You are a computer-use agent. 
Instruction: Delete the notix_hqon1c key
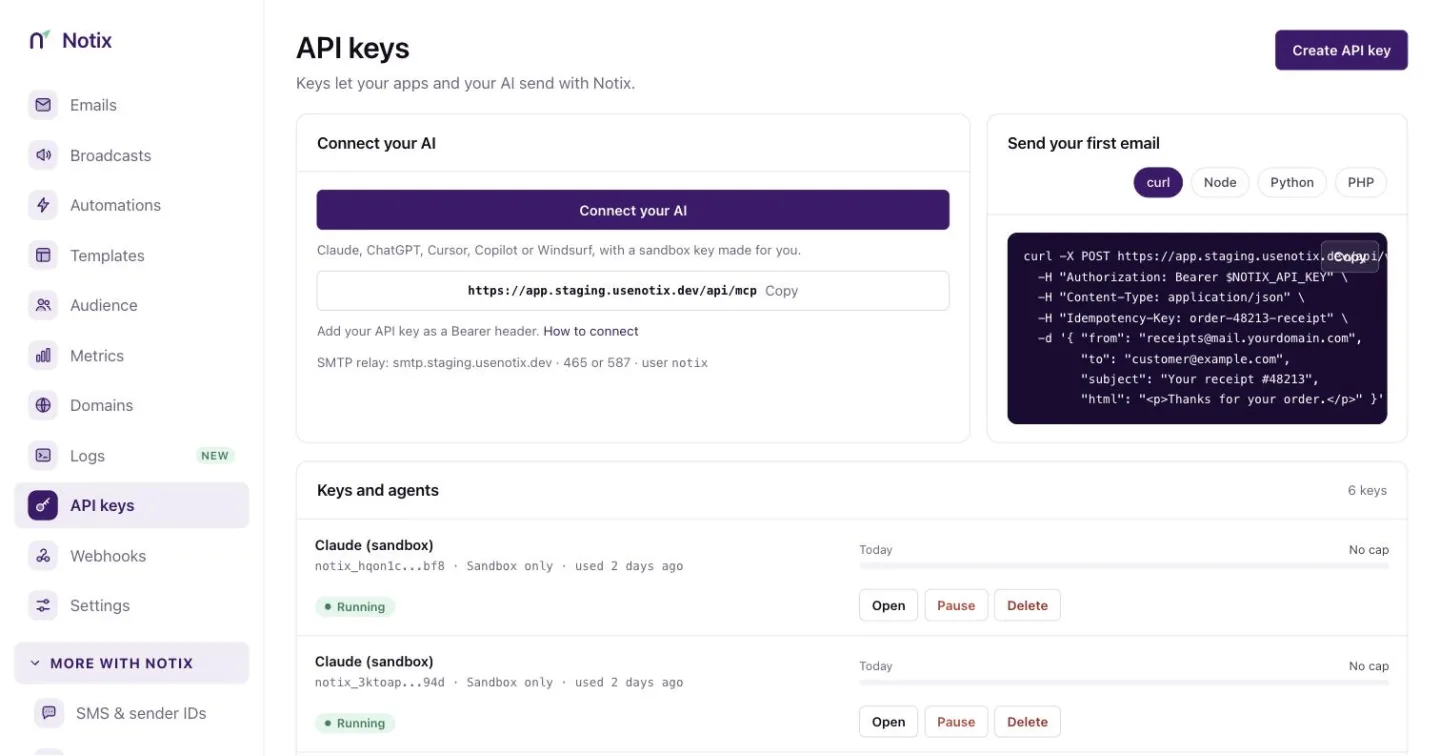[1027, 605]
